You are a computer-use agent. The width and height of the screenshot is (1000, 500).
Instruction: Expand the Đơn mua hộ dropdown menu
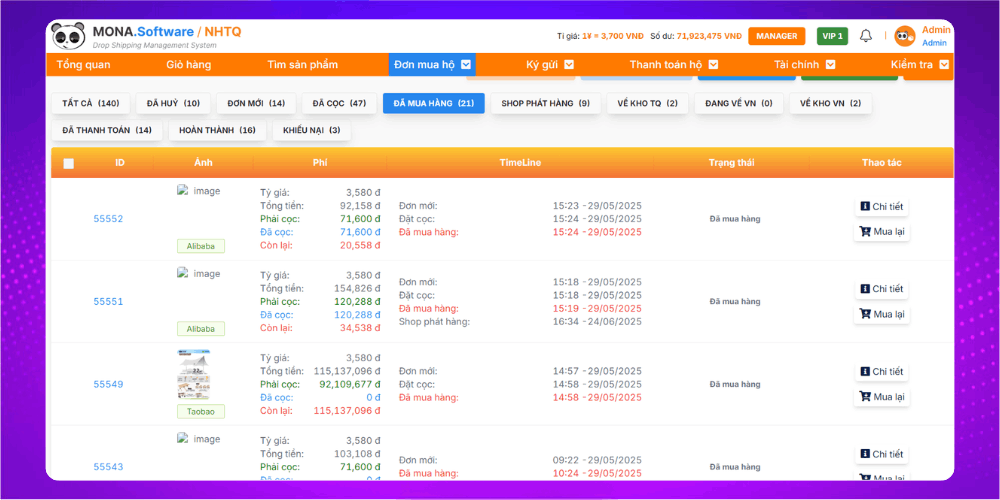point(466,65)
